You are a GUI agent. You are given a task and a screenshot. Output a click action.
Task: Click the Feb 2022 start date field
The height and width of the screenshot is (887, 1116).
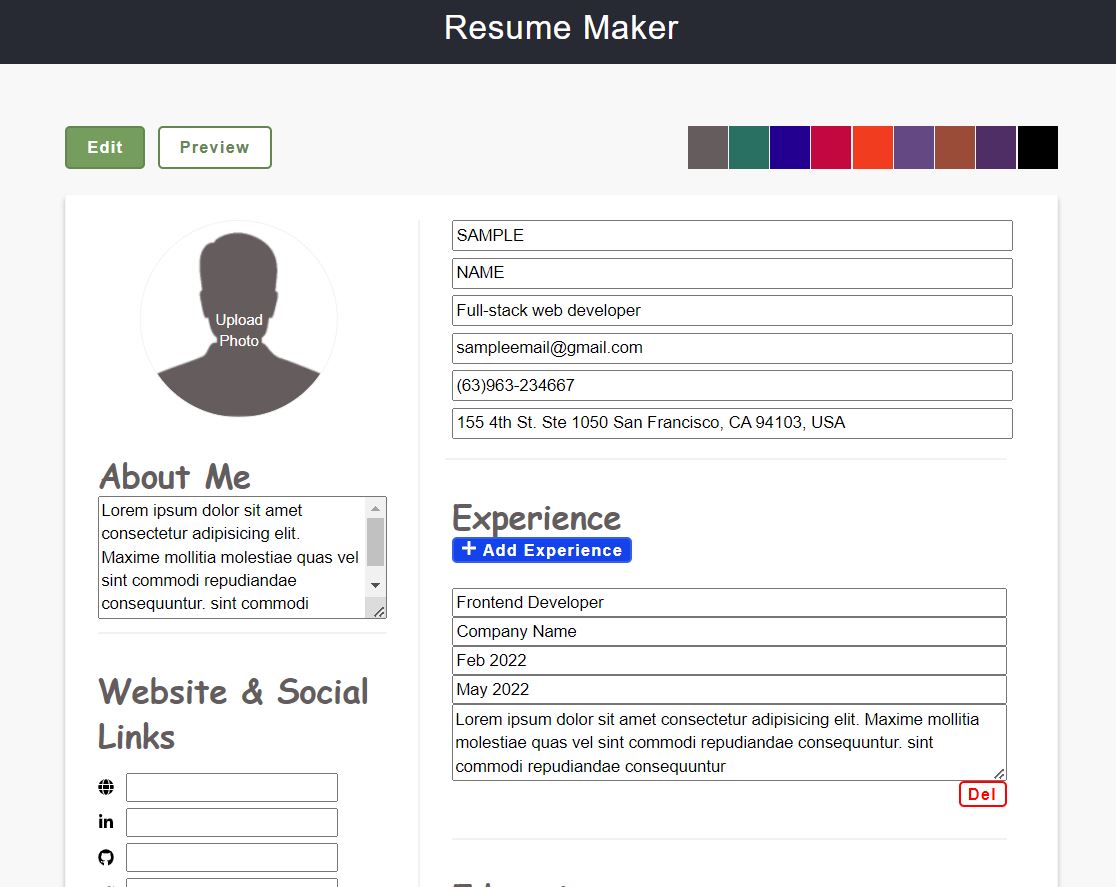point(728,660)
